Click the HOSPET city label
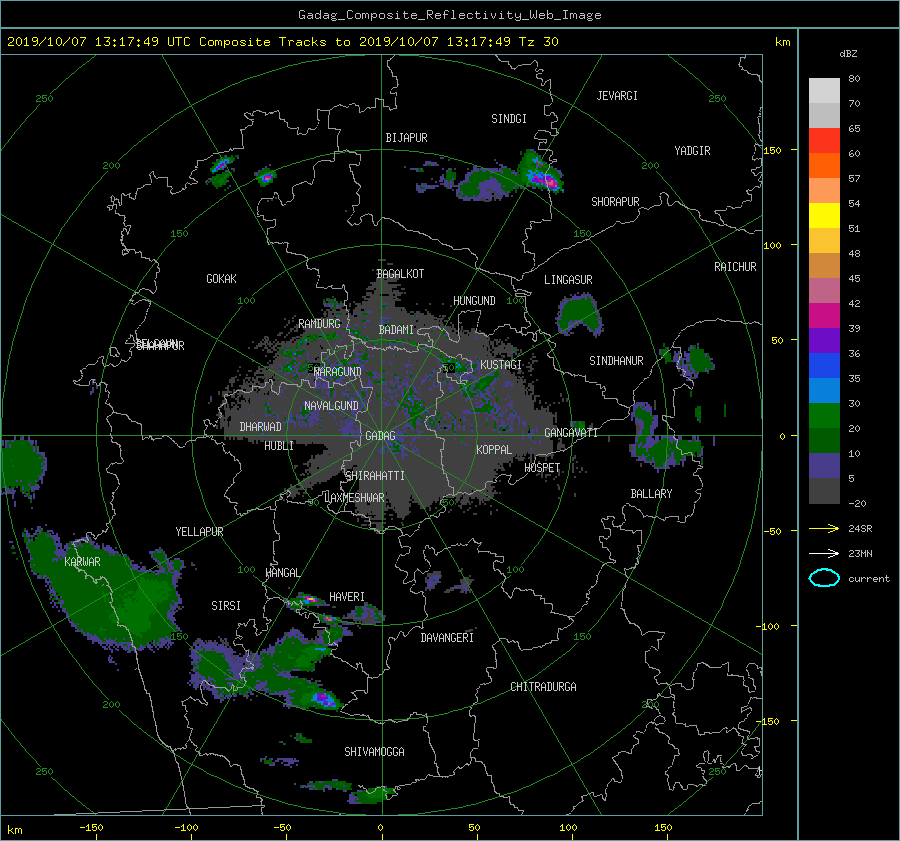Screen dimensions: 900x841 point(542,468)
